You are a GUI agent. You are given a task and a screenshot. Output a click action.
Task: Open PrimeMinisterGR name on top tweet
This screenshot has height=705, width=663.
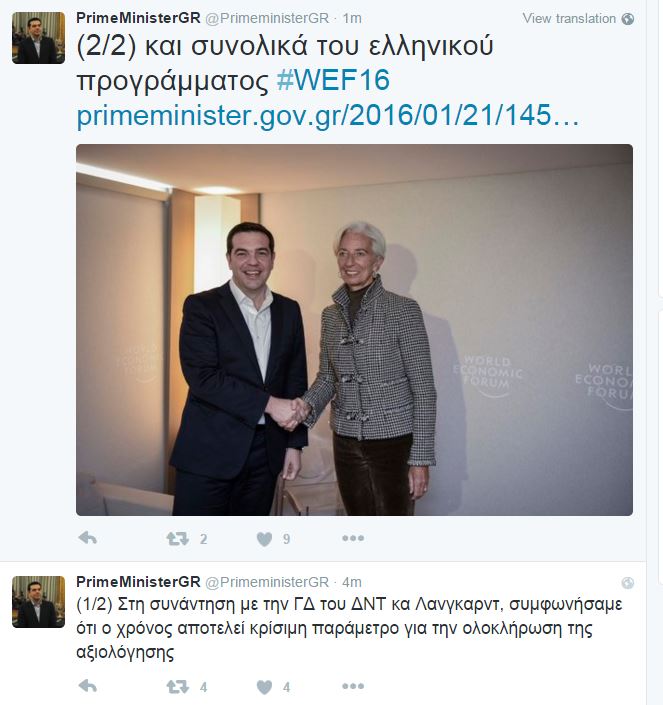pyautogui.click(x=138, y=18)
